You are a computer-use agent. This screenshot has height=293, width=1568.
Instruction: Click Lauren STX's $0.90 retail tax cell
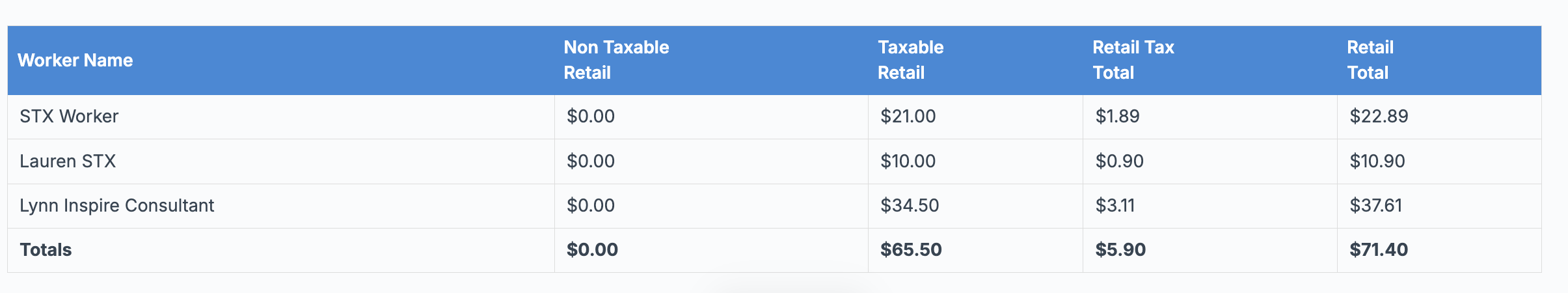pos(1119,161)
